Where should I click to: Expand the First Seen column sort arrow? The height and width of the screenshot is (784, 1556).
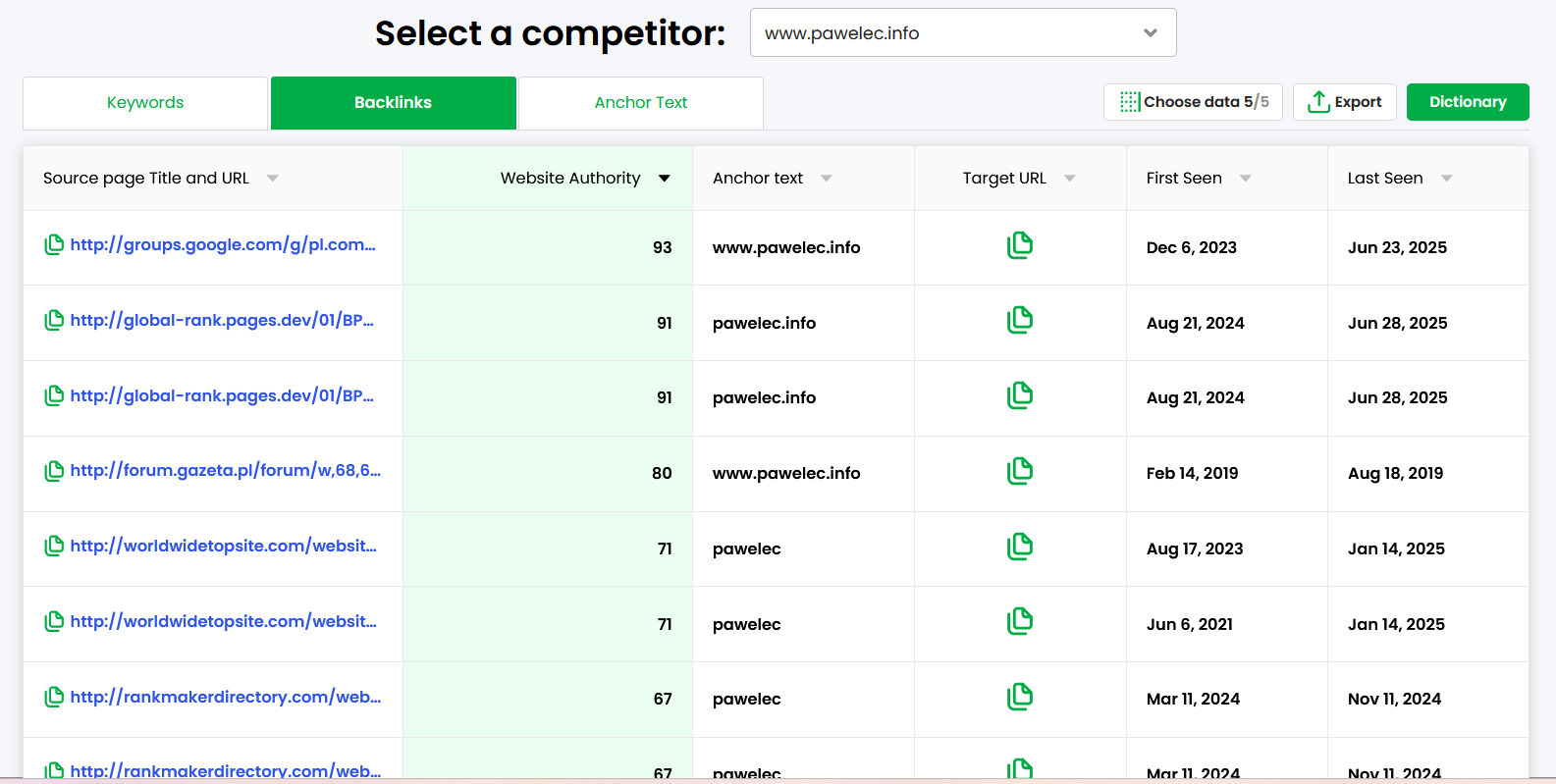pyautogui.click(x=1246, y=179)
